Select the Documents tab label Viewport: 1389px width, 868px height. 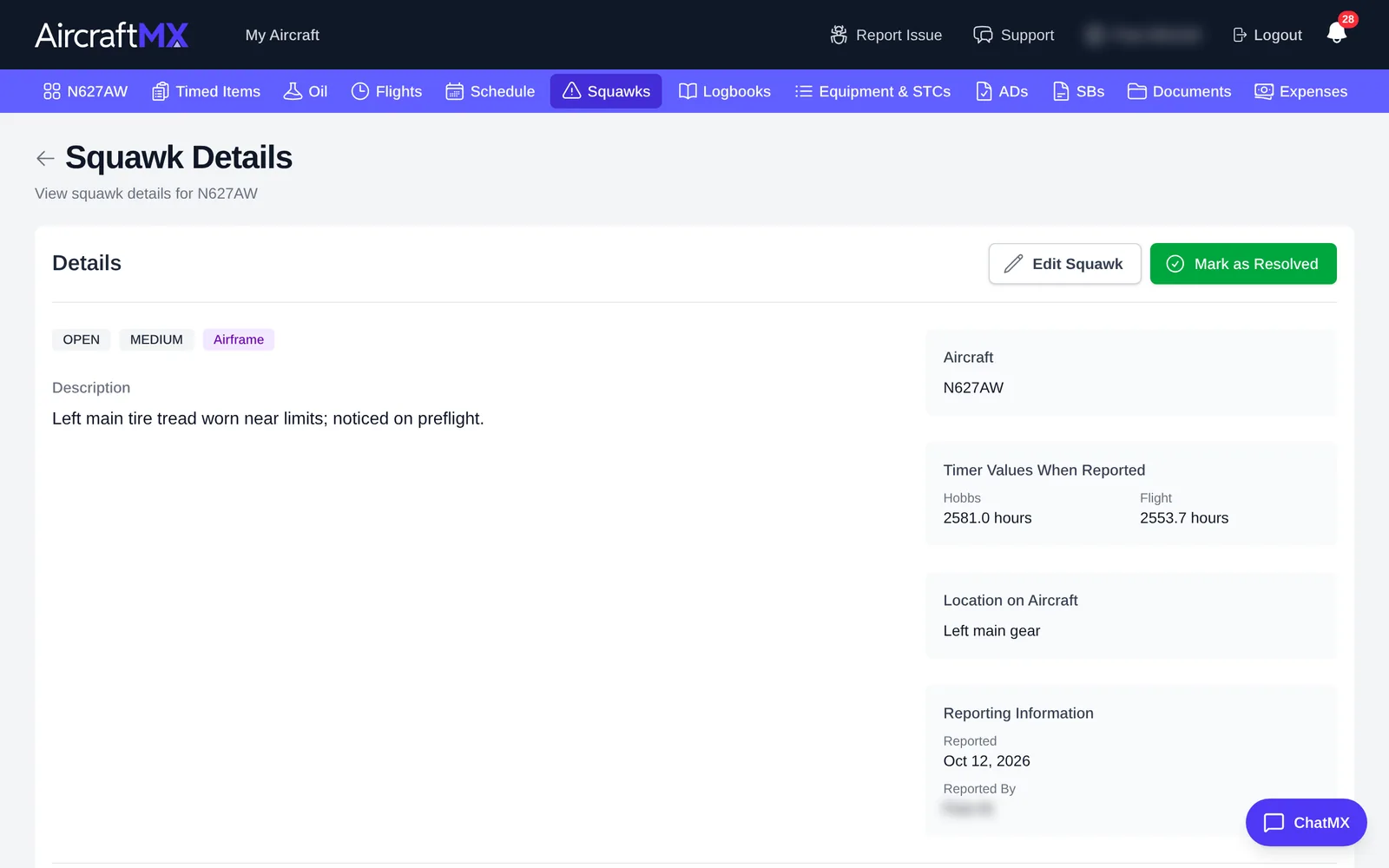click(1192, 91)
